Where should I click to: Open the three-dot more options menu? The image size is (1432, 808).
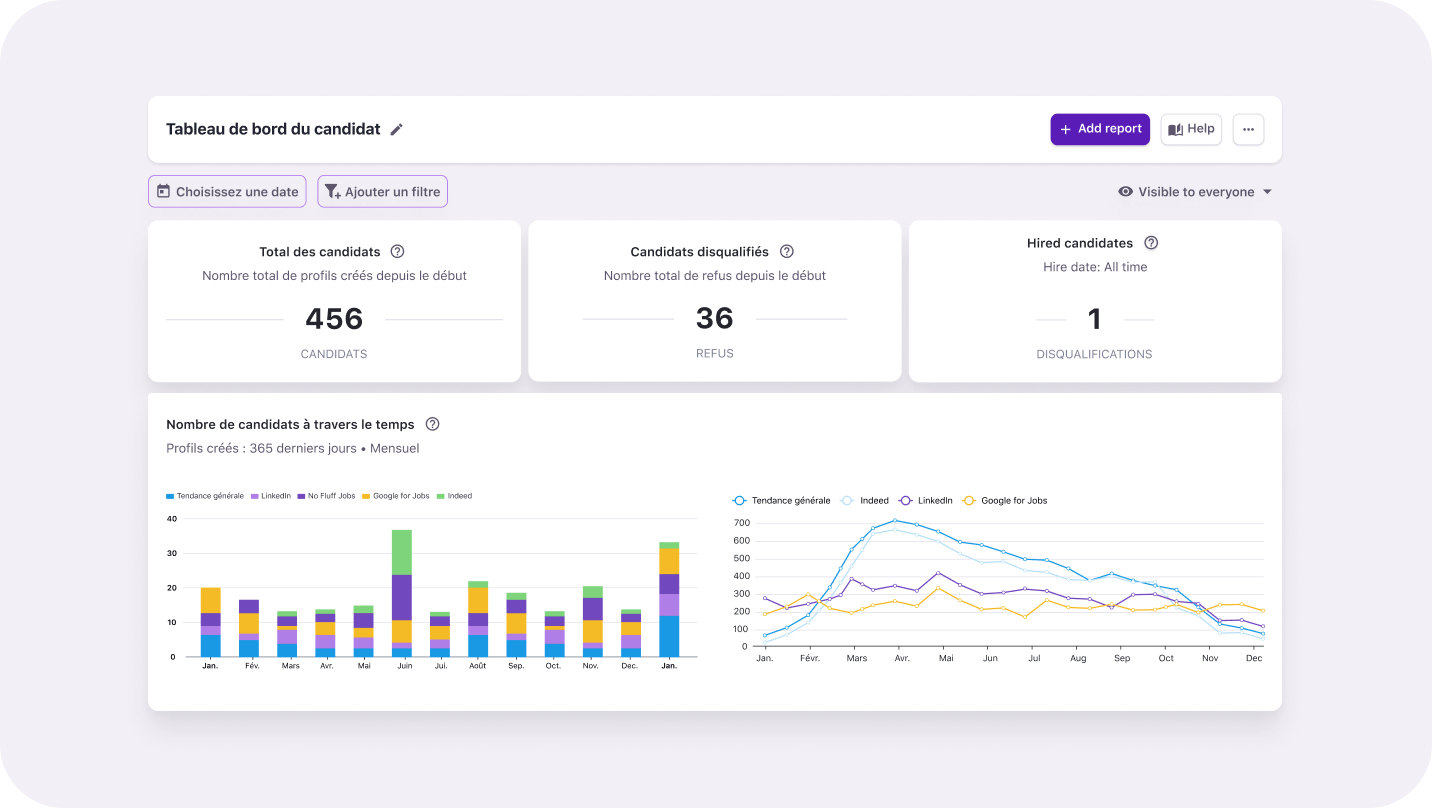[1248, 129]
